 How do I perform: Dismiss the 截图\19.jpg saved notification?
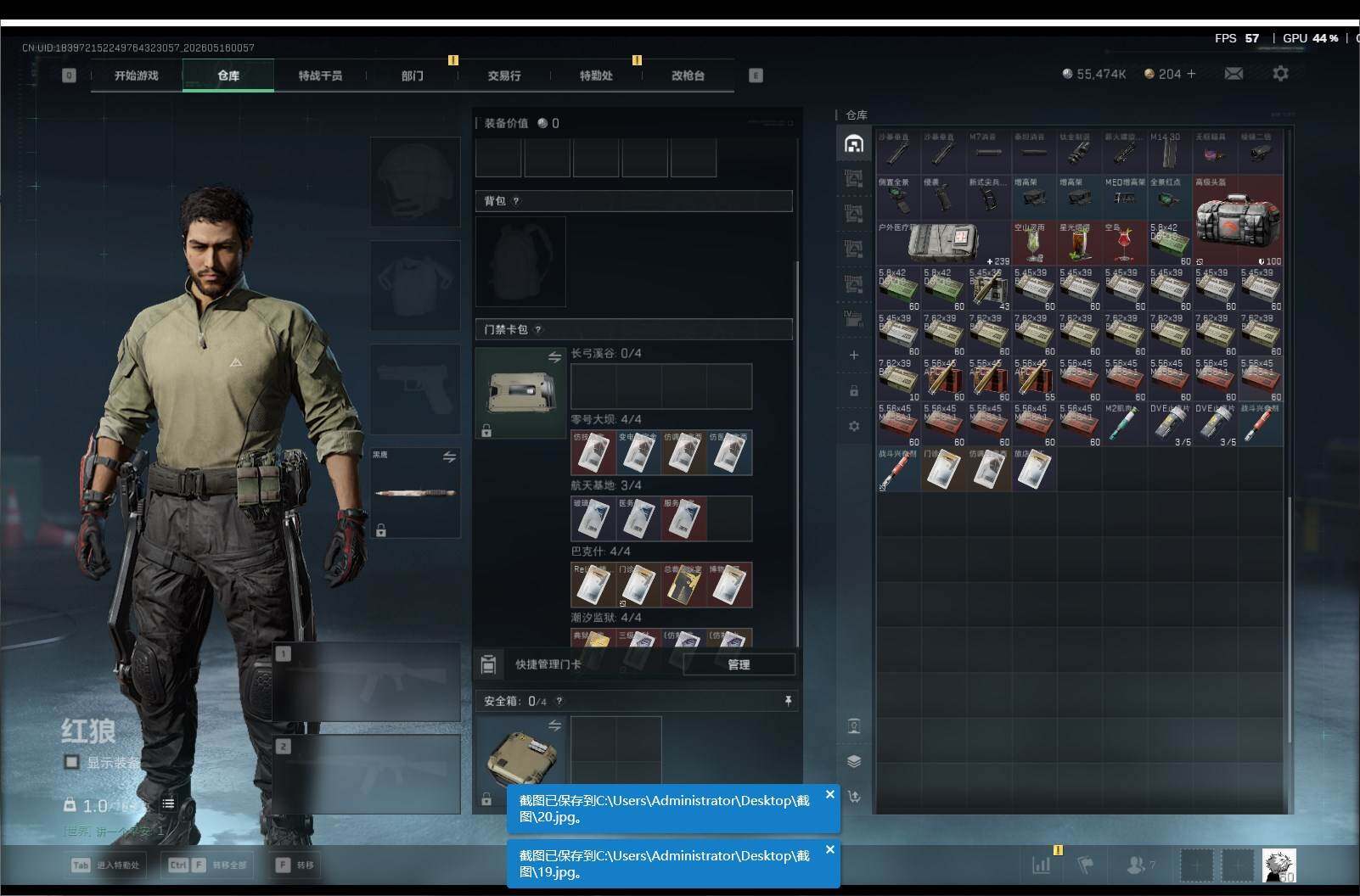click(x=830, y=849)
